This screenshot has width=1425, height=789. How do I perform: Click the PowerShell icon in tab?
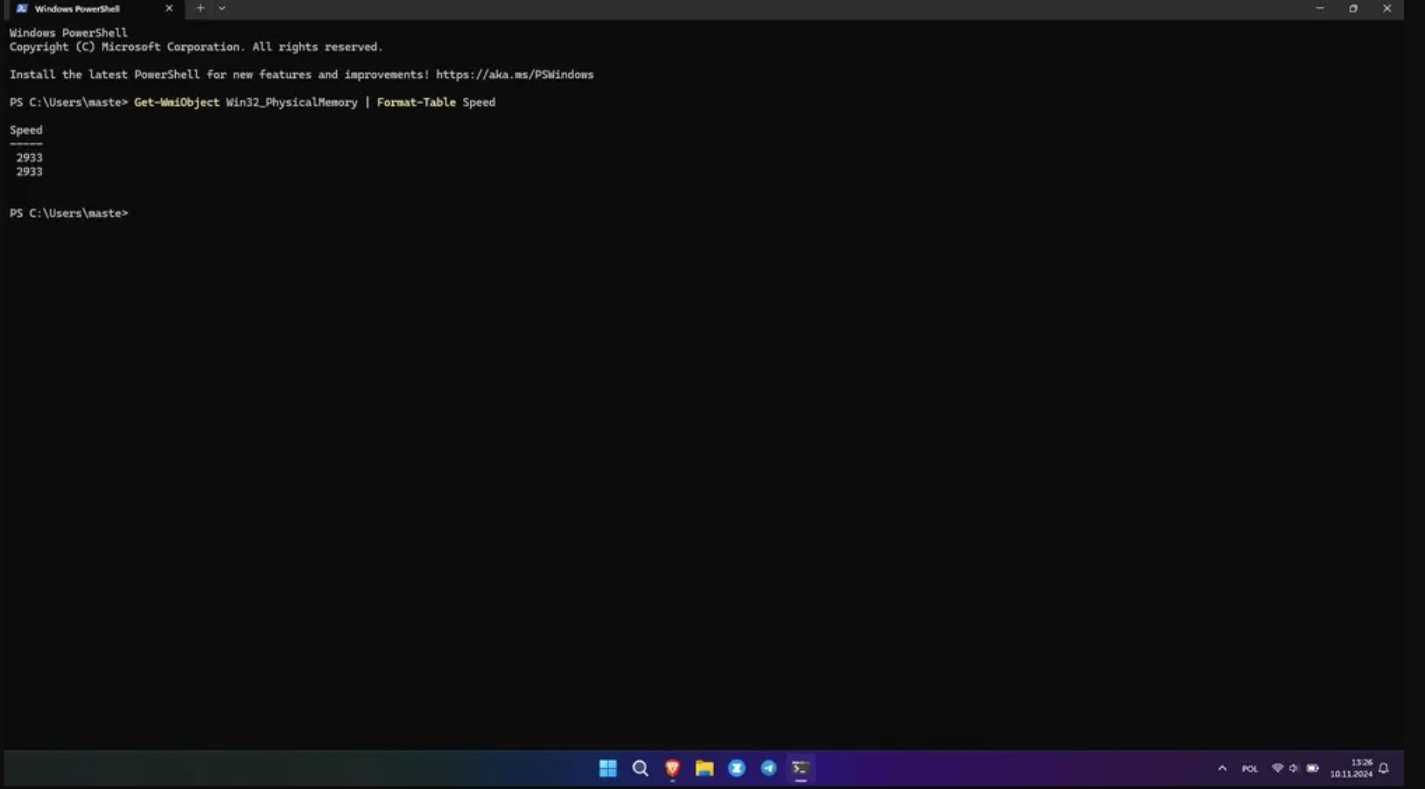22,9
